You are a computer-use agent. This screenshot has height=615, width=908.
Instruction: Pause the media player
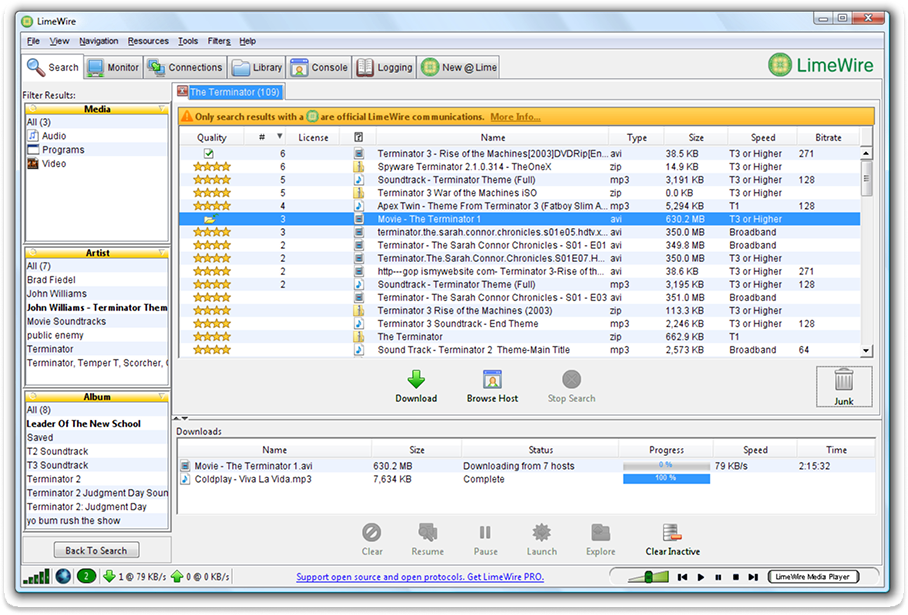click(x=718, y=577)
